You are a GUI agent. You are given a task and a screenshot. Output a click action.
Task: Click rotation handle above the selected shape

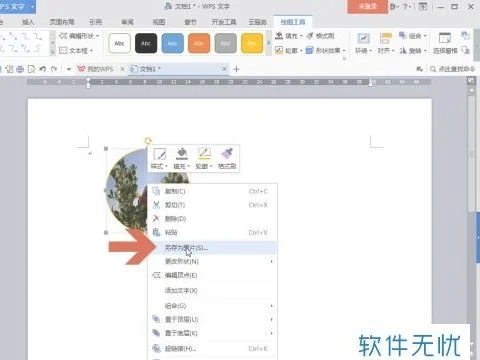tap(148, 141)
